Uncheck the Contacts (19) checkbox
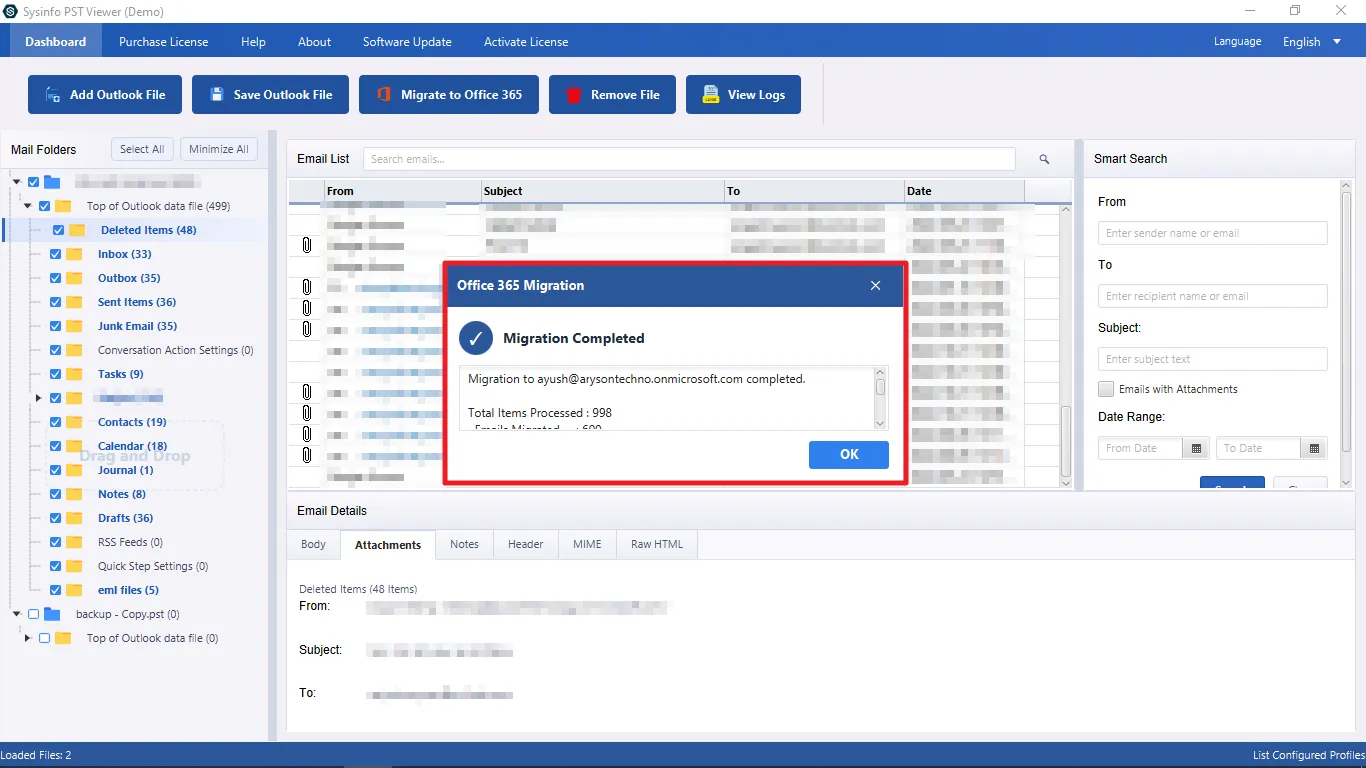This screenshot has width=1366, height=768. coord(56,422)
